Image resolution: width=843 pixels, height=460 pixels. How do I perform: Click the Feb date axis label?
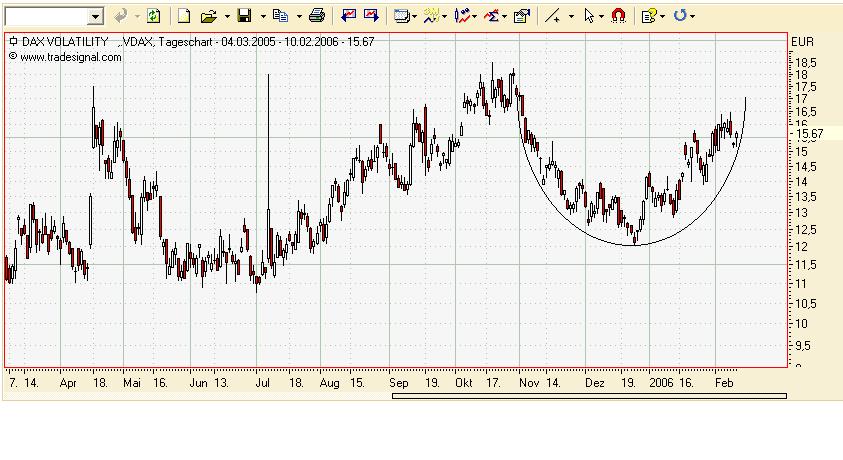(724, 383)
